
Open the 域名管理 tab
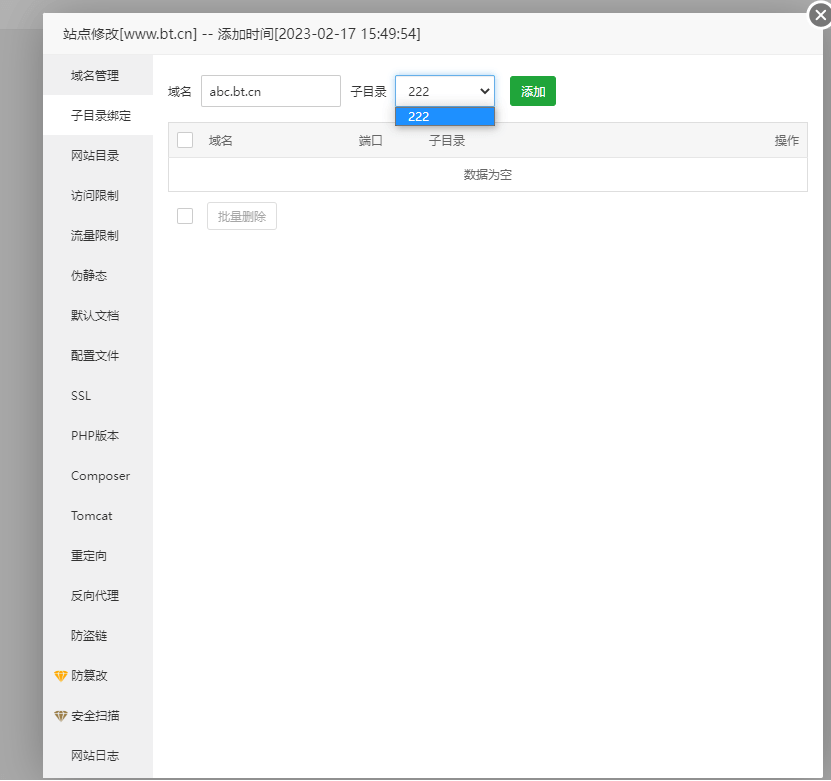click(95, 76)
